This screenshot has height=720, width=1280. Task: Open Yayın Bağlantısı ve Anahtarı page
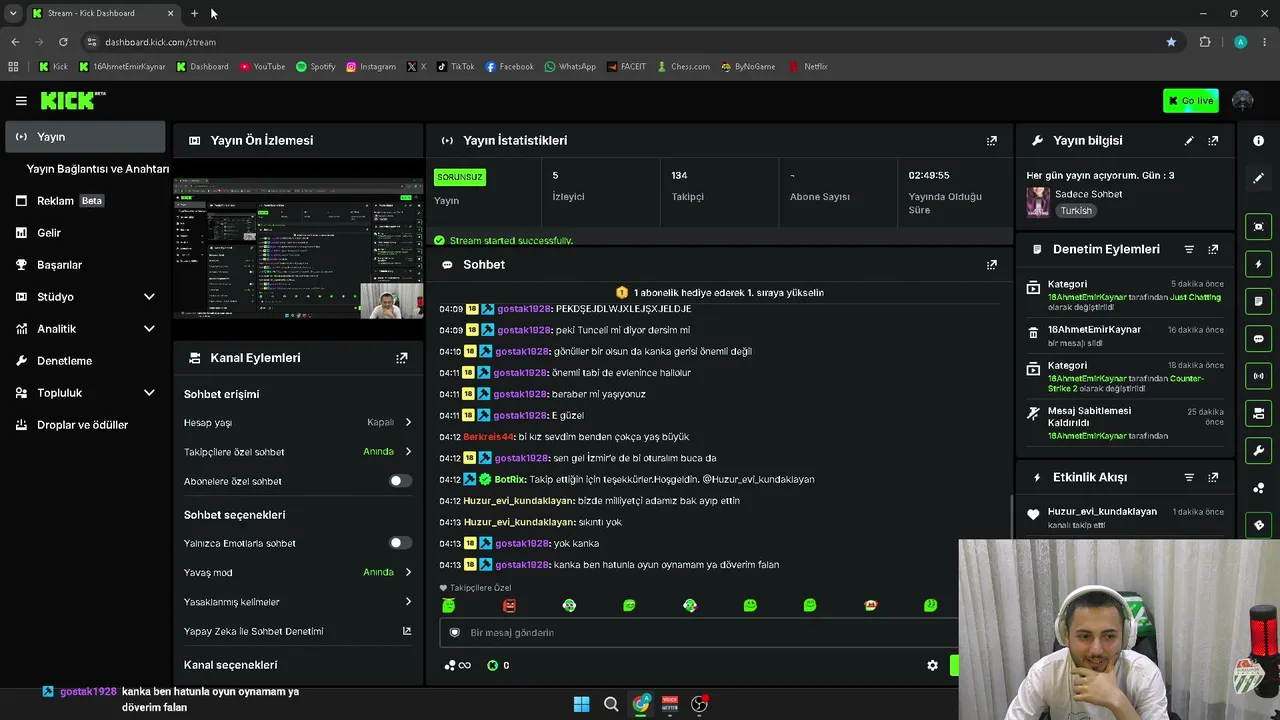pos(97,169)
